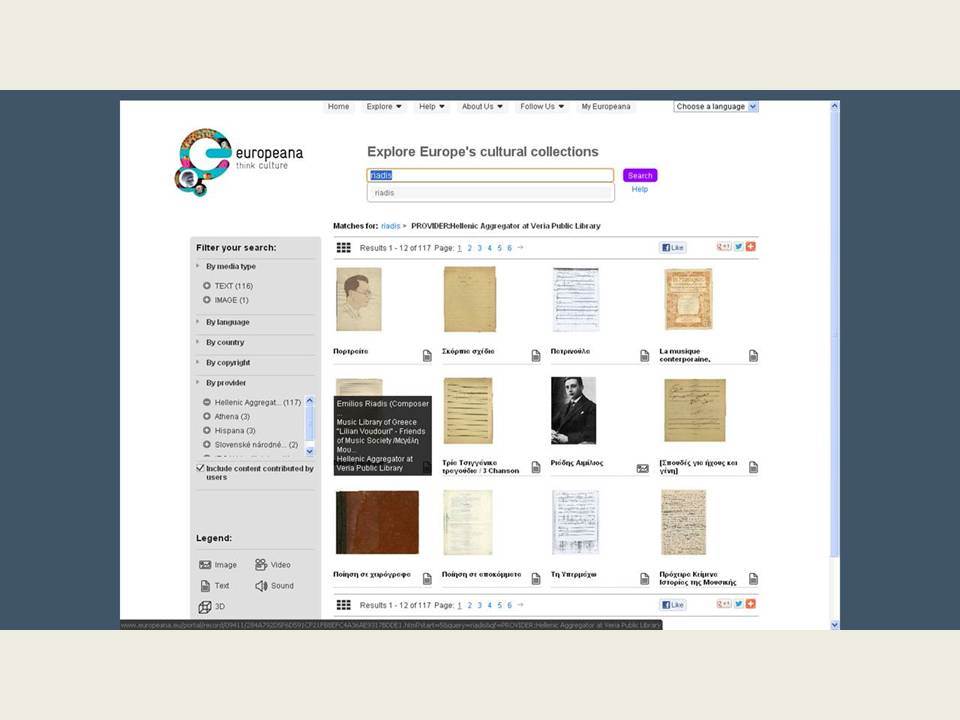Viewport: 960px width, 720px height.
Task: Click the page scroll-down arrow at bottom right
Action: [x=834, y=624]
